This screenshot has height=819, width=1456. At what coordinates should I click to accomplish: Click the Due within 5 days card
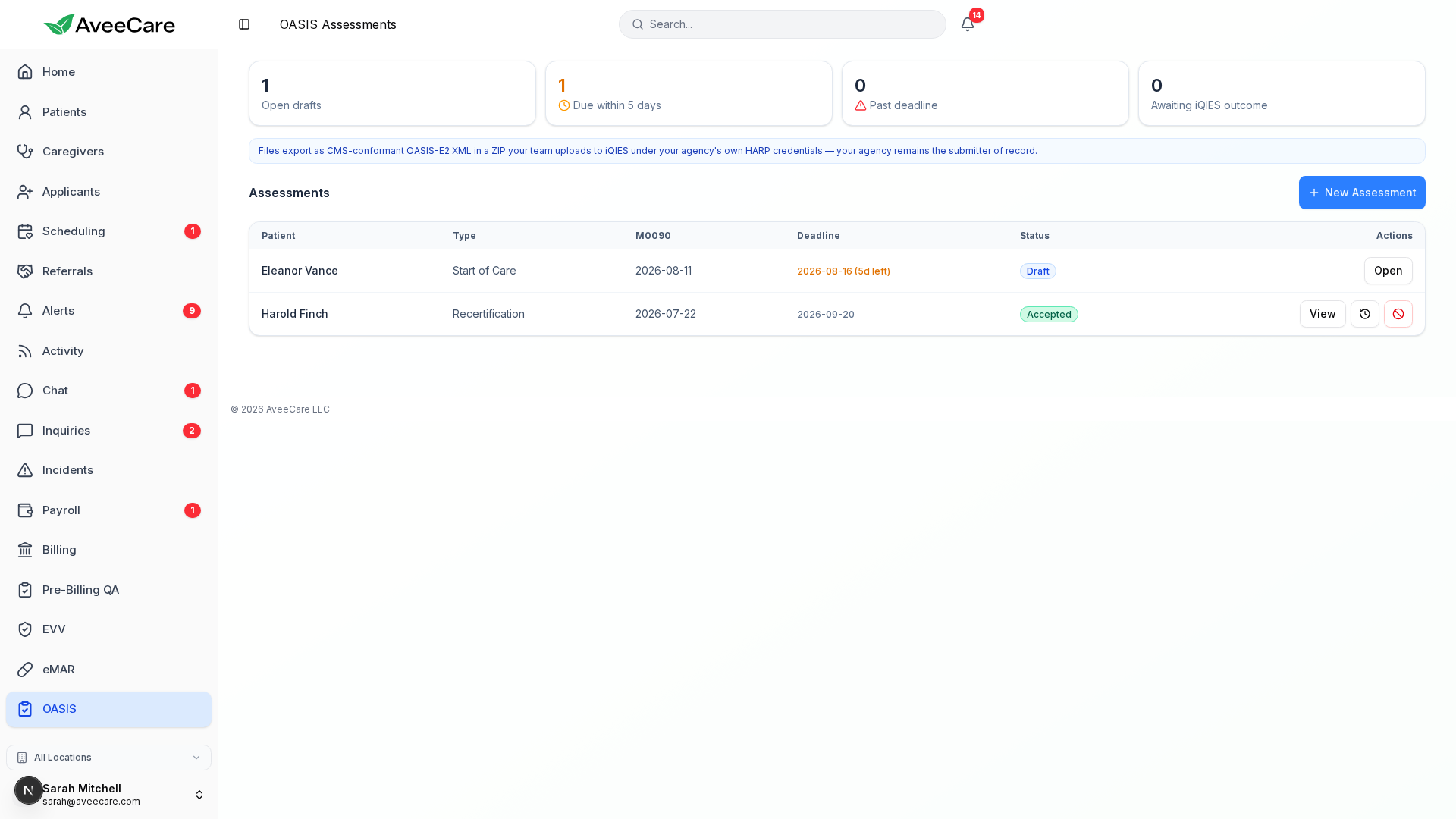click(x=689, y=93)
